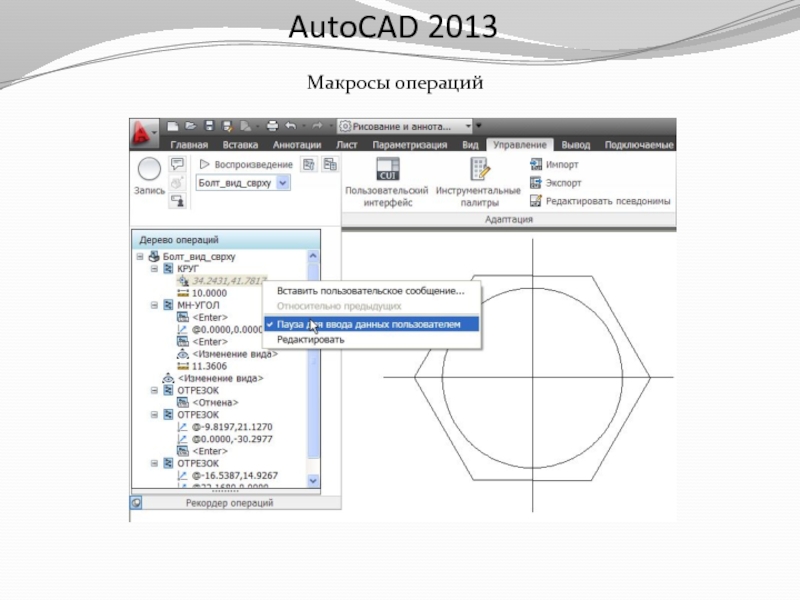The width and height of the screenshot is (800, 600).
Task: Switch to the Лист ribbon tab
Action: [346, 145]
